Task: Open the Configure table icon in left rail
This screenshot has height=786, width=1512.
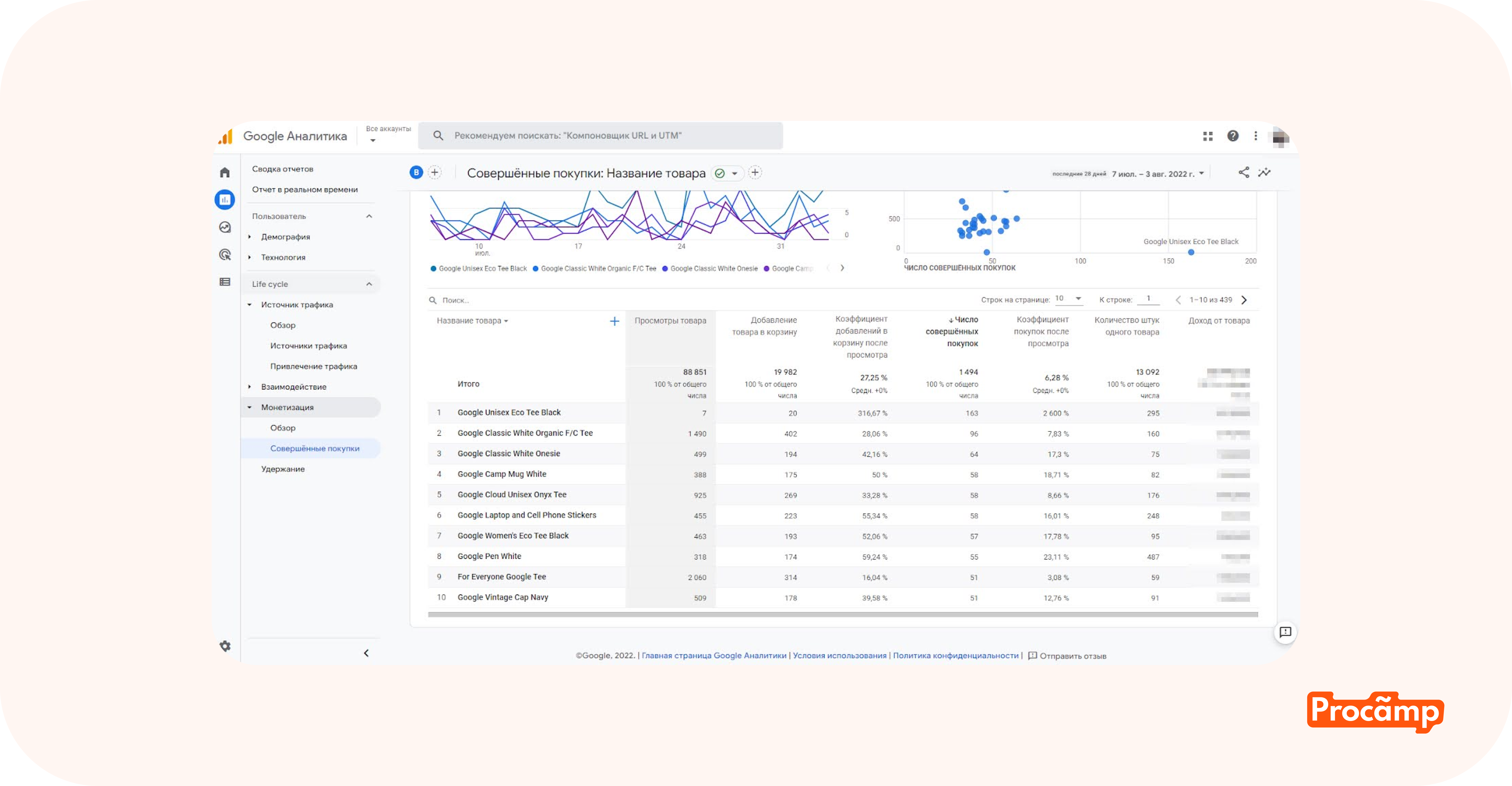Action: (225, 282)
